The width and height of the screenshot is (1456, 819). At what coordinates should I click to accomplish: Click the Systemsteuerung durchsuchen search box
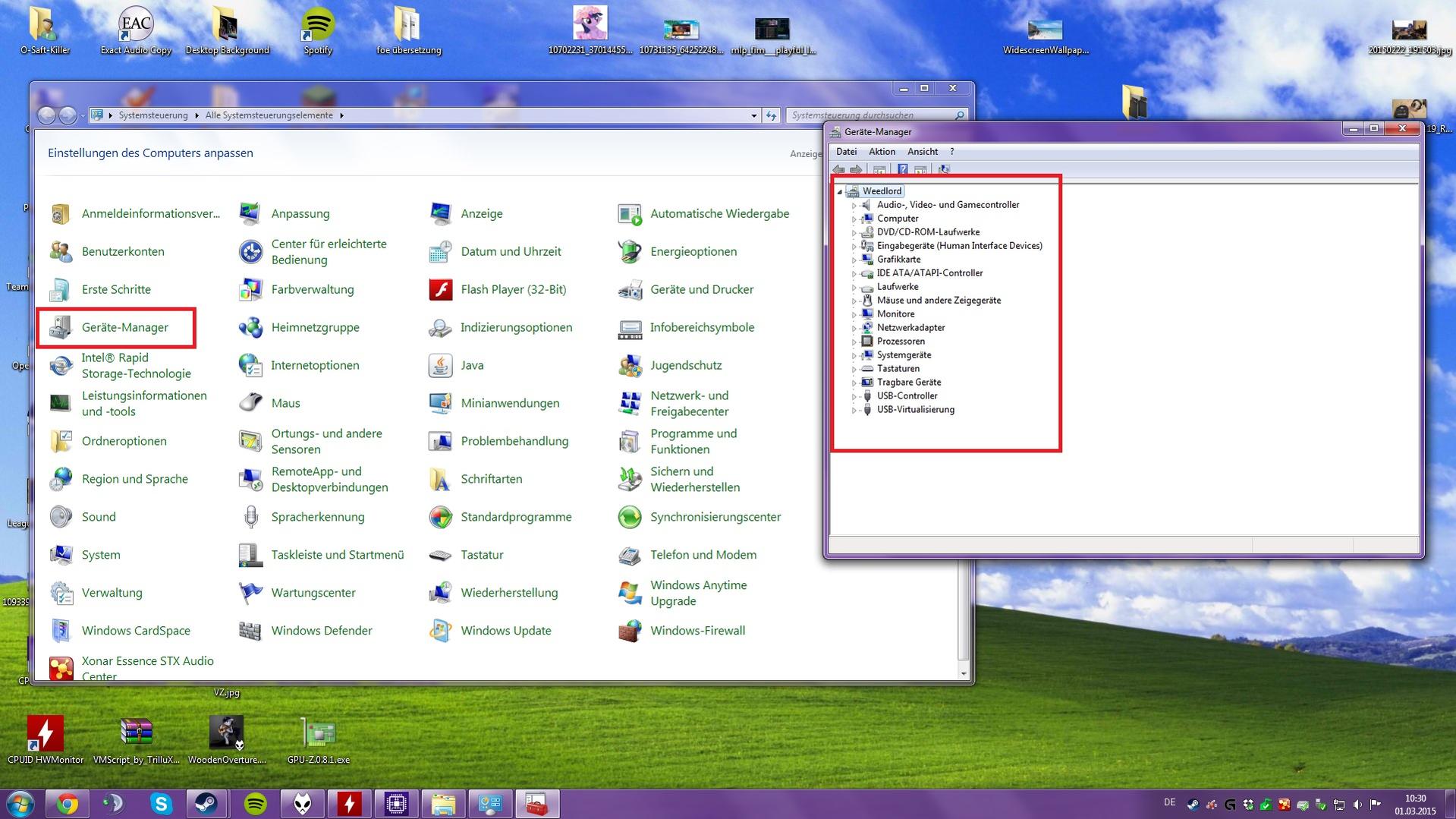click(876, 115)
